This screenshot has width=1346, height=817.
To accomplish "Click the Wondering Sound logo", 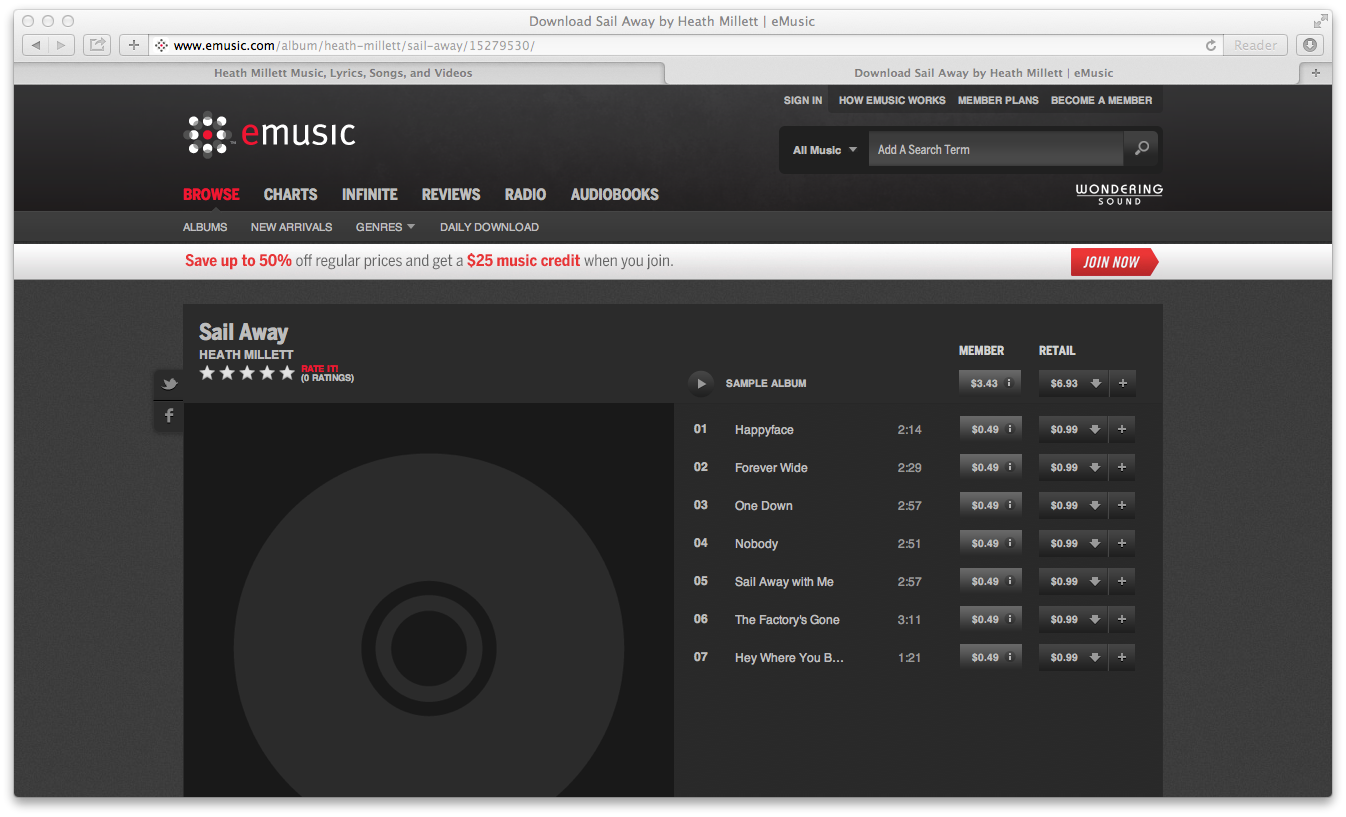I will click(1119, 194).
